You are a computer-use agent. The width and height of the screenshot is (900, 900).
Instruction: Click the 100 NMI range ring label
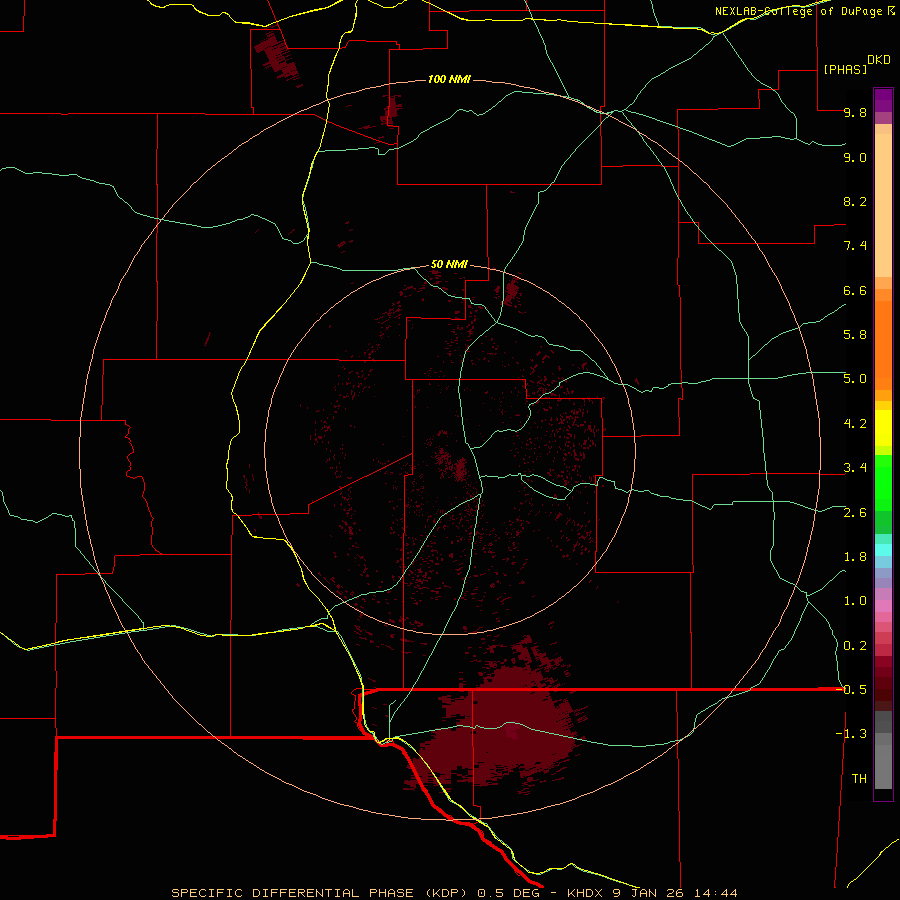point(449,79)
